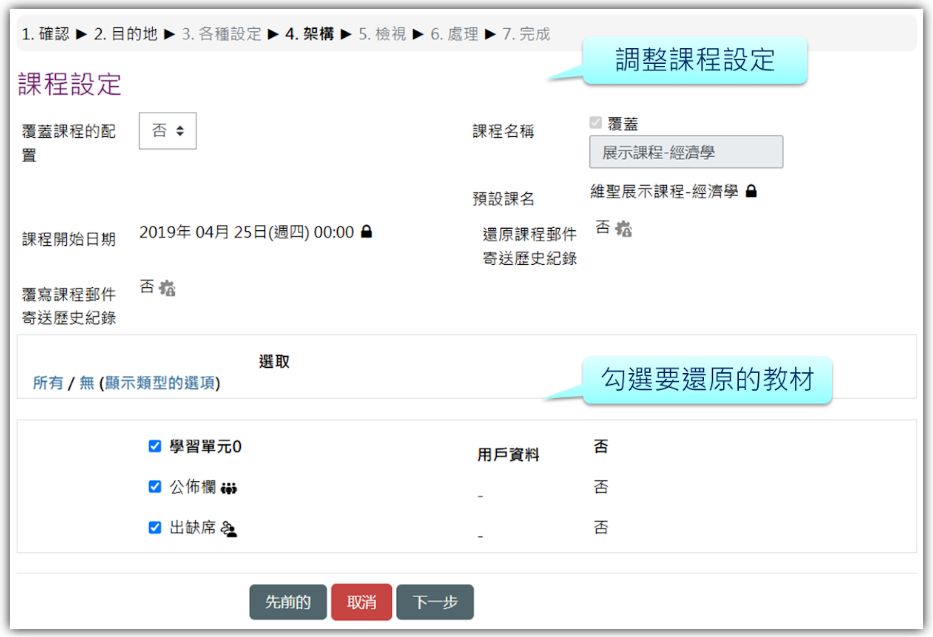
Task: Uncheck the 學習單元0 checkbox
Action: (x=155, y=447)
